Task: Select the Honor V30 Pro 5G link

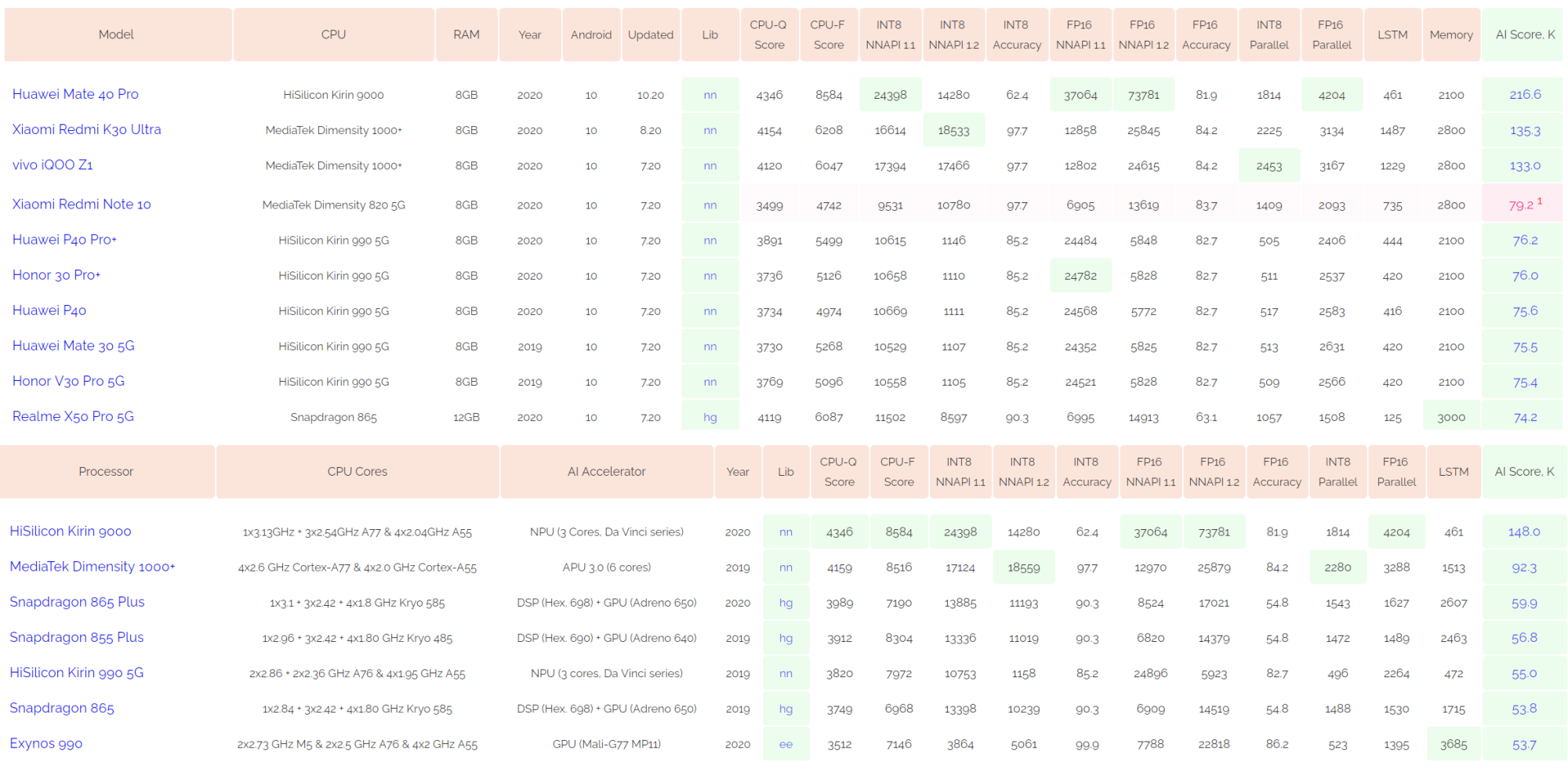Action: (68, 381)
